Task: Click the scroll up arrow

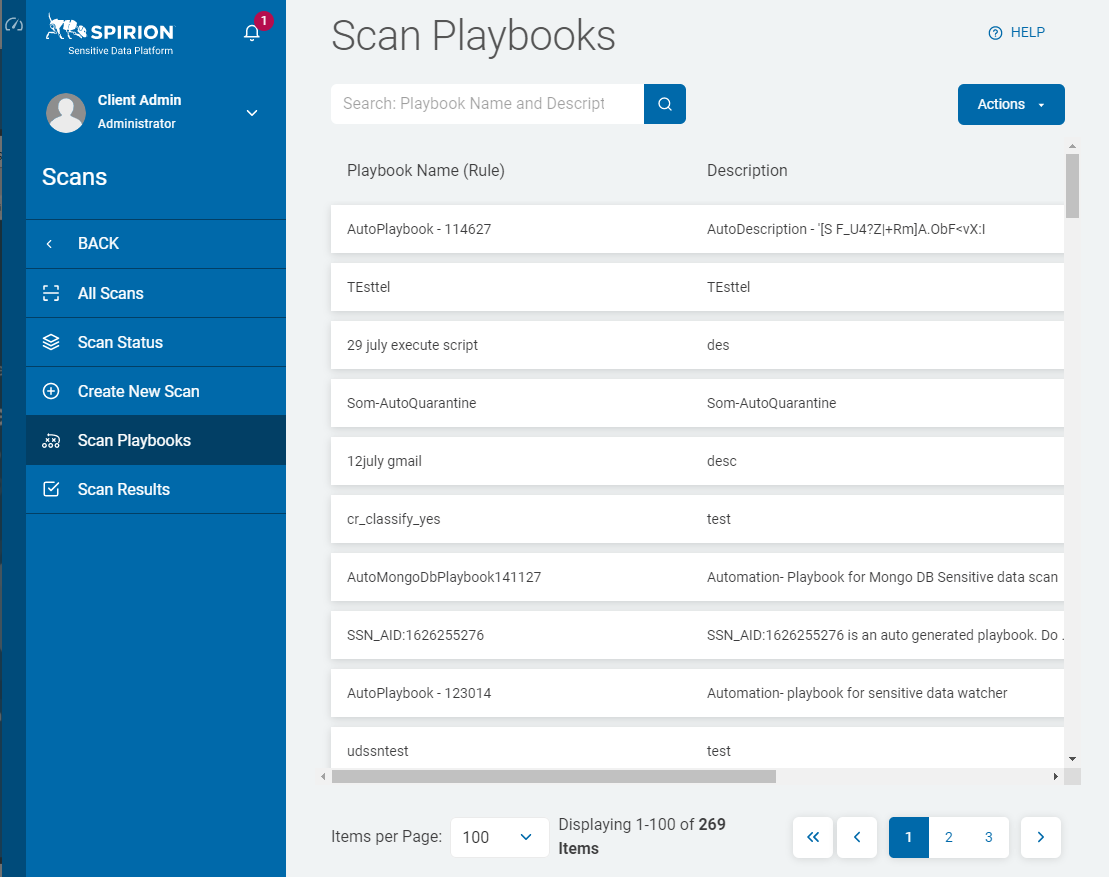Action: (x=1072, y=146)
